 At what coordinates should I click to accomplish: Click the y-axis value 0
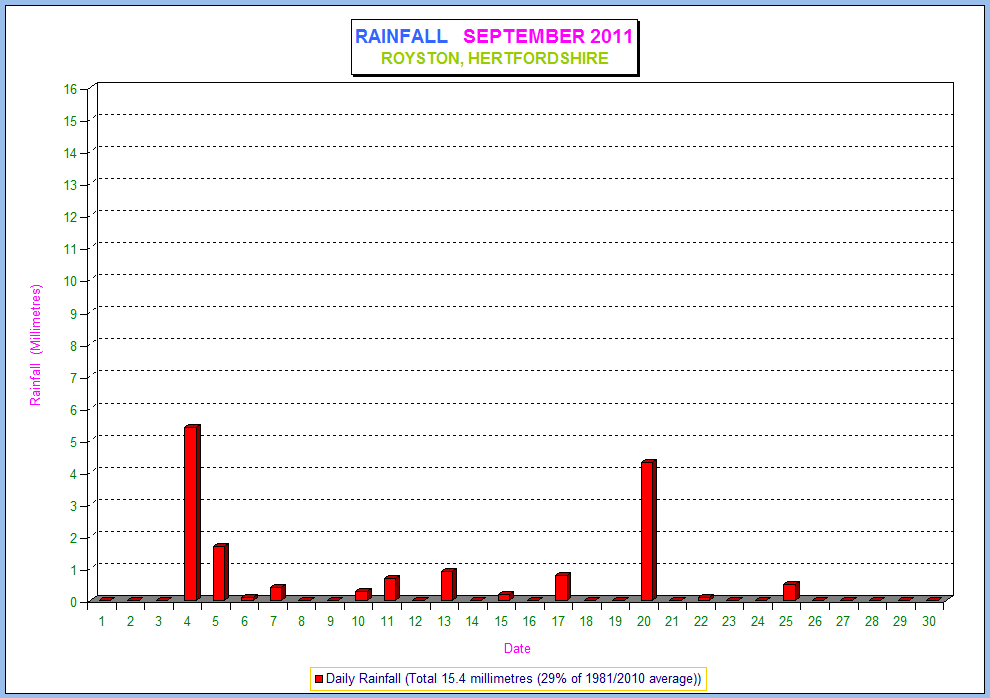(73, 602)
